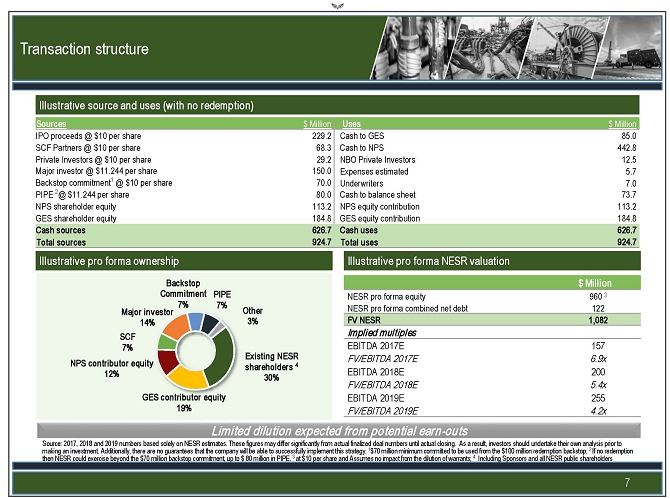Screen dimensions: 670x498
Task: Click the 'Illustrative pro forma NESR valuation' header
Action: (492, 261)
